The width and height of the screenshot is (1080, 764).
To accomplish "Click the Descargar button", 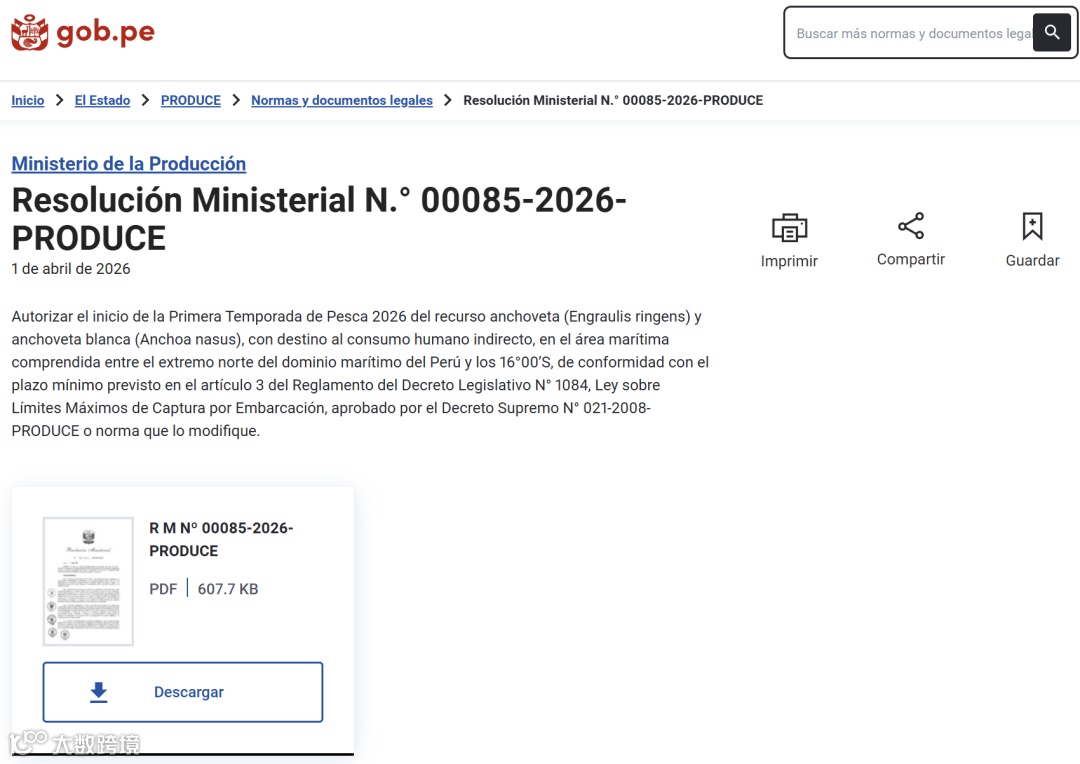I will click(183, 692).
